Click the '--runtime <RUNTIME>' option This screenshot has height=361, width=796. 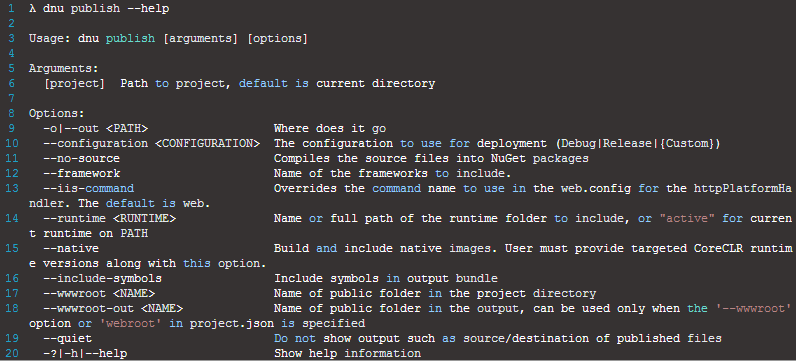coord(109,219)
